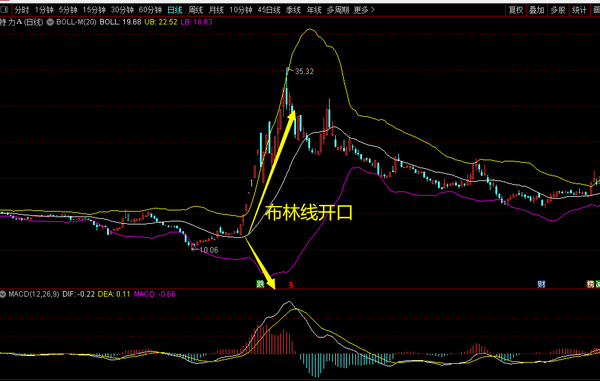Screen dimensions: 600x381
Task: Open the BOLL-M indicator dropdown arrow
Action: pos(50,22)
